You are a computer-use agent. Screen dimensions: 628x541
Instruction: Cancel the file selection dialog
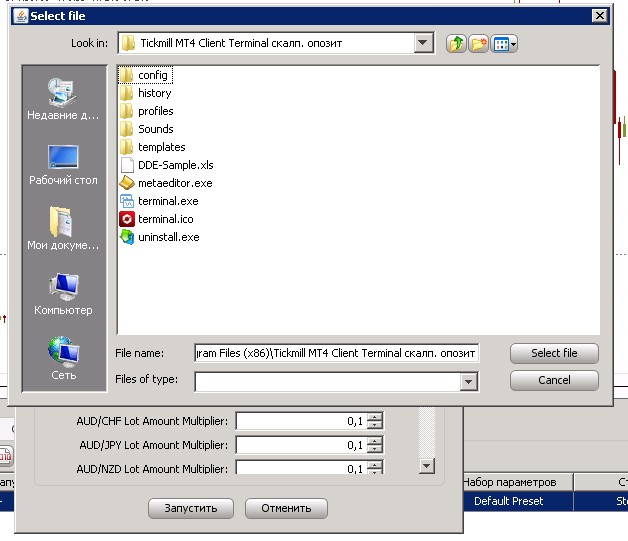coord(554,380)
